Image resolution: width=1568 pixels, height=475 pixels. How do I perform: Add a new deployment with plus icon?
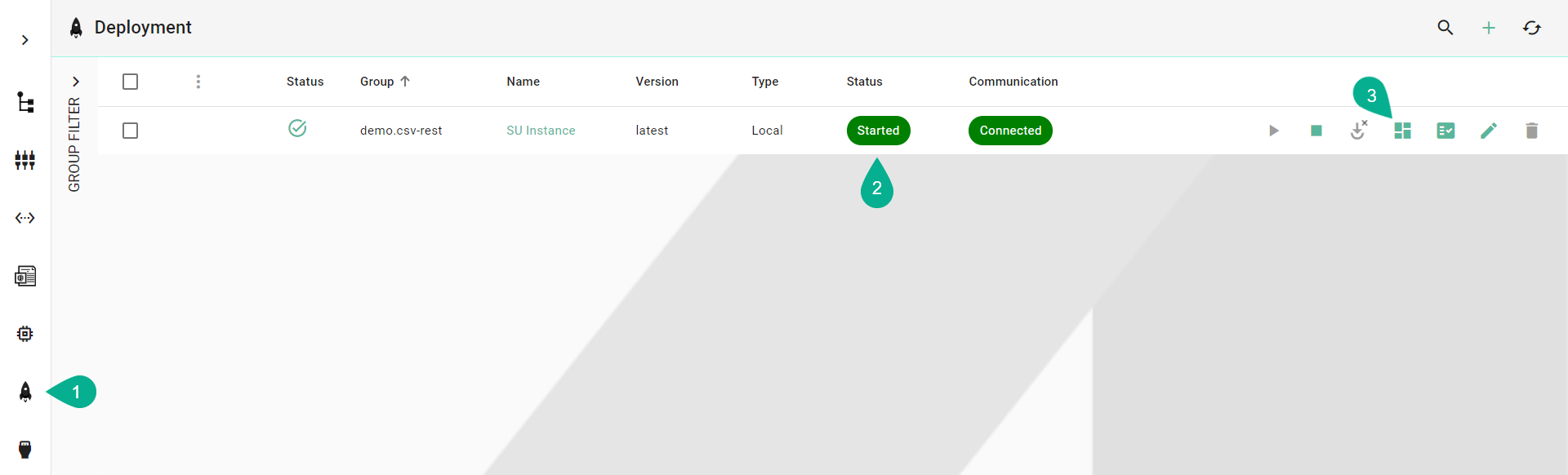1488,28
